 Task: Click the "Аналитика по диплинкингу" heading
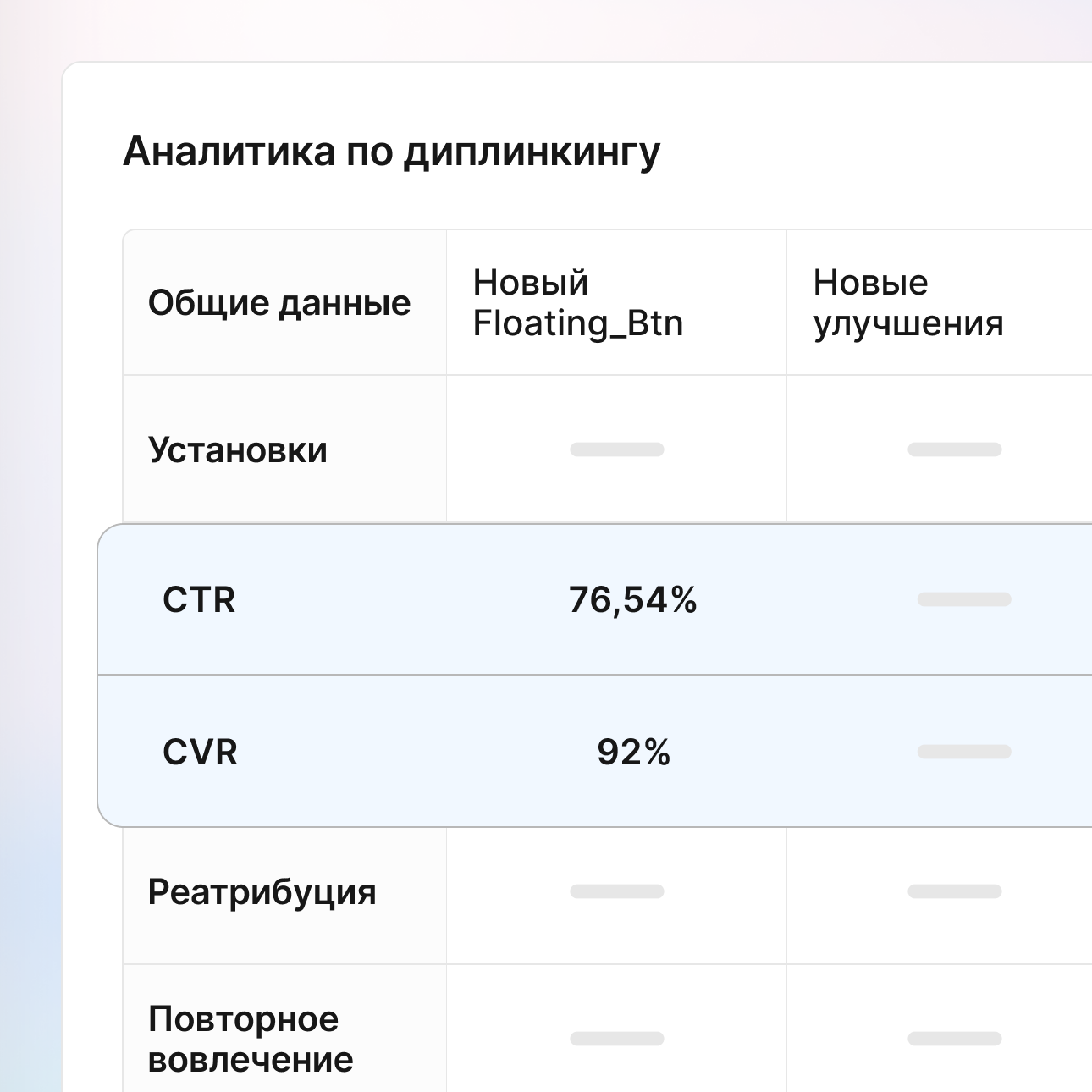click(x=391, y=152)
